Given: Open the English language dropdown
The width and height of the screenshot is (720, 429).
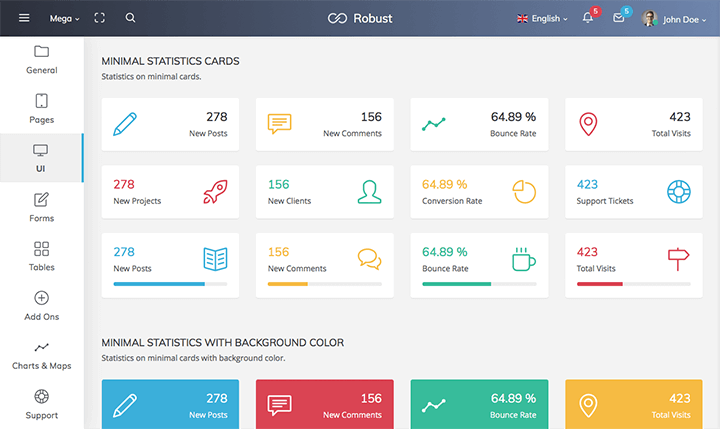Looking at the screenshot, I should coord(542,19).
